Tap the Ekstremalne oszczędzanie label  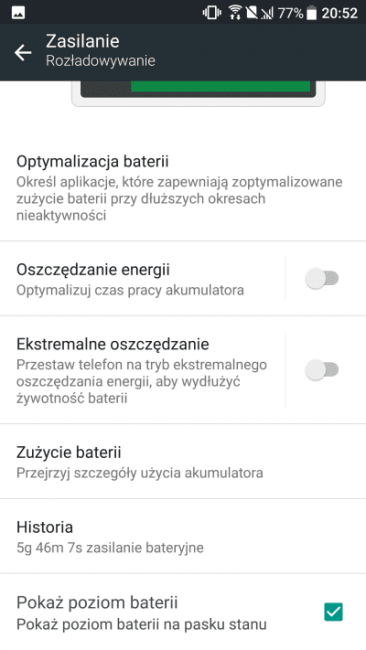point(112,344)
